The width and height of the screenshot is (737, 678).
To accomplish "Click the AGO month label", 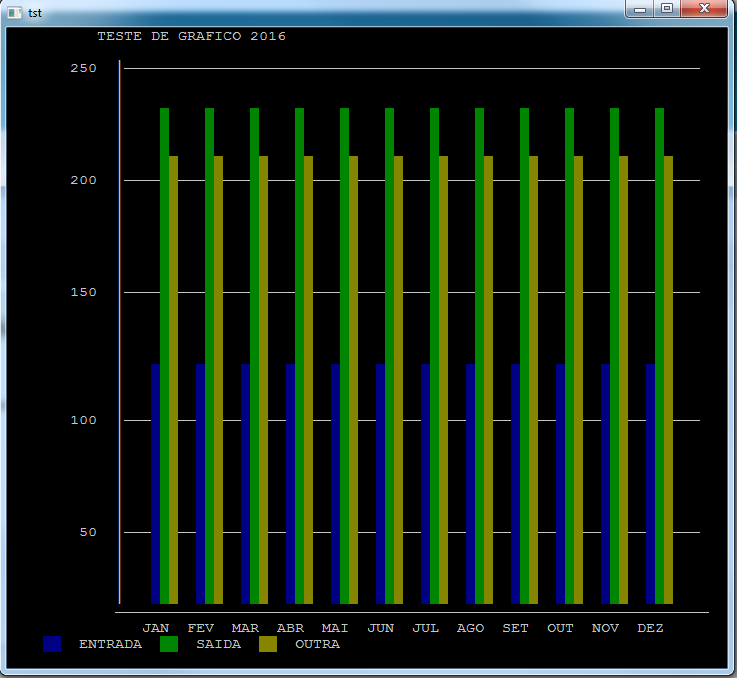I will point(470,628).
